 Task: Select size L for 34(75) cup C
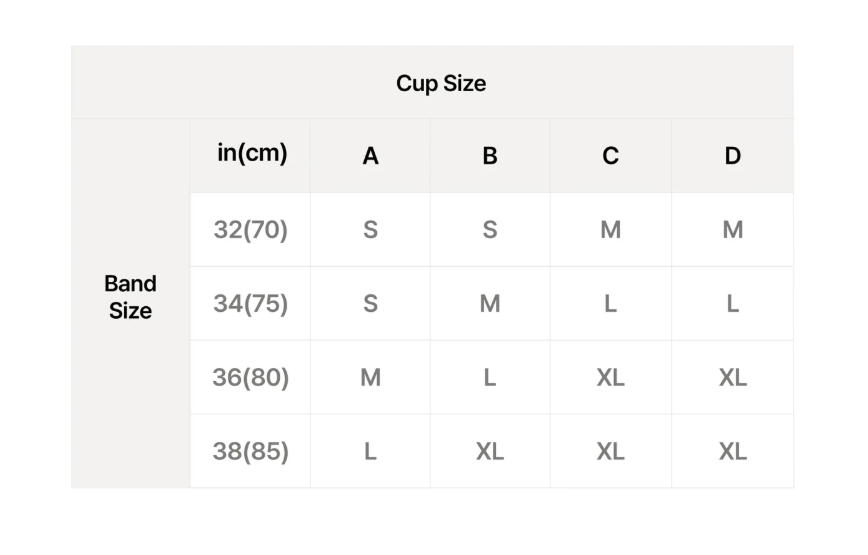click(611, 303)
